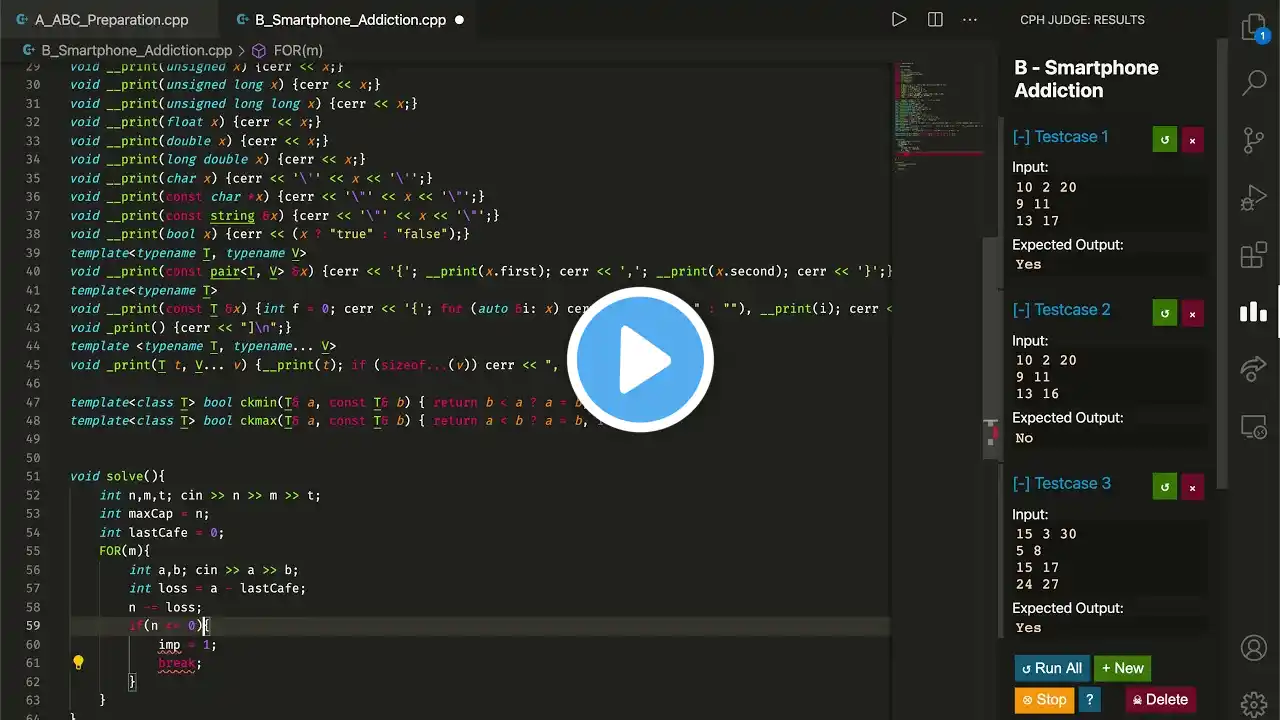
Task: Select the B_Smartphone_Addiction.cpp tab
Action: pyautogui.click(x=350, y=19)
